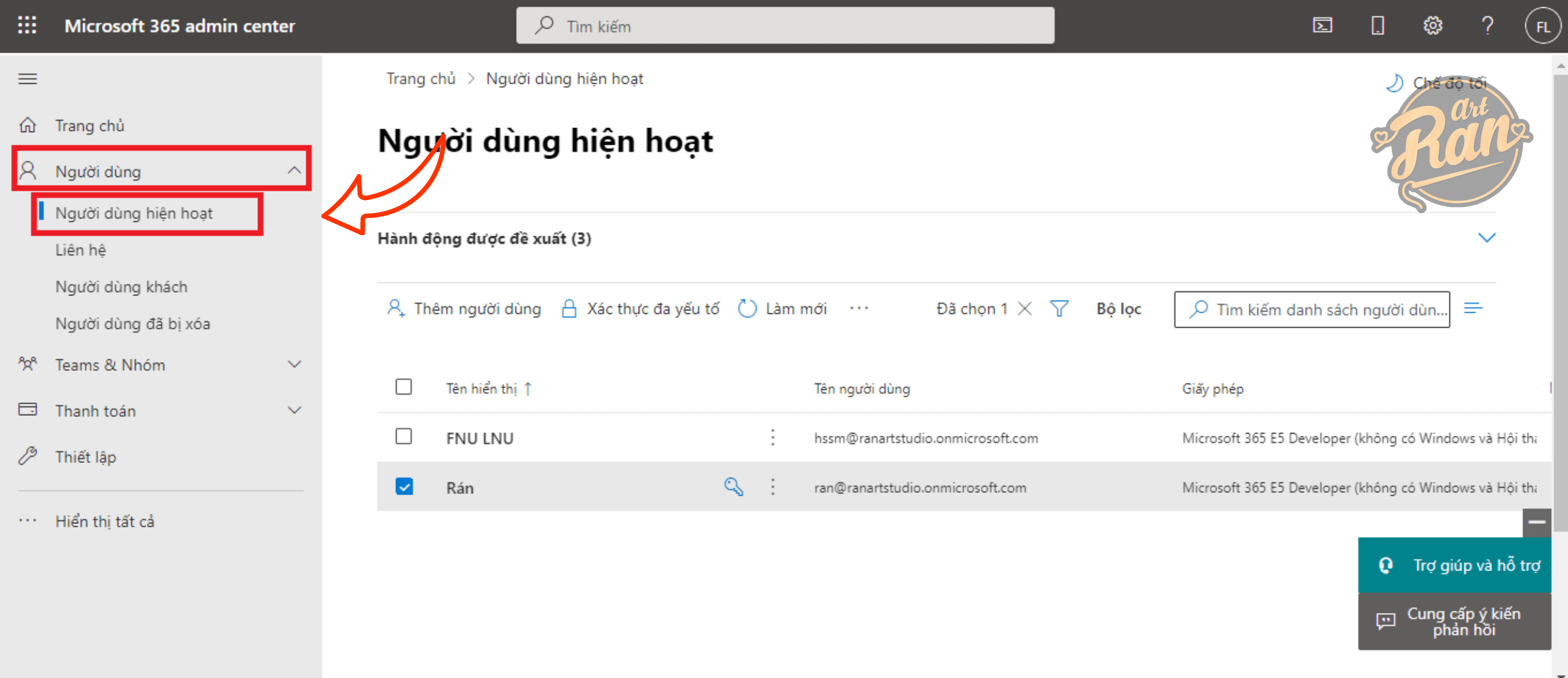Open the FL account avatar
The width and height of the screenshot is (1568, 678).
(x=1542, y=27)
